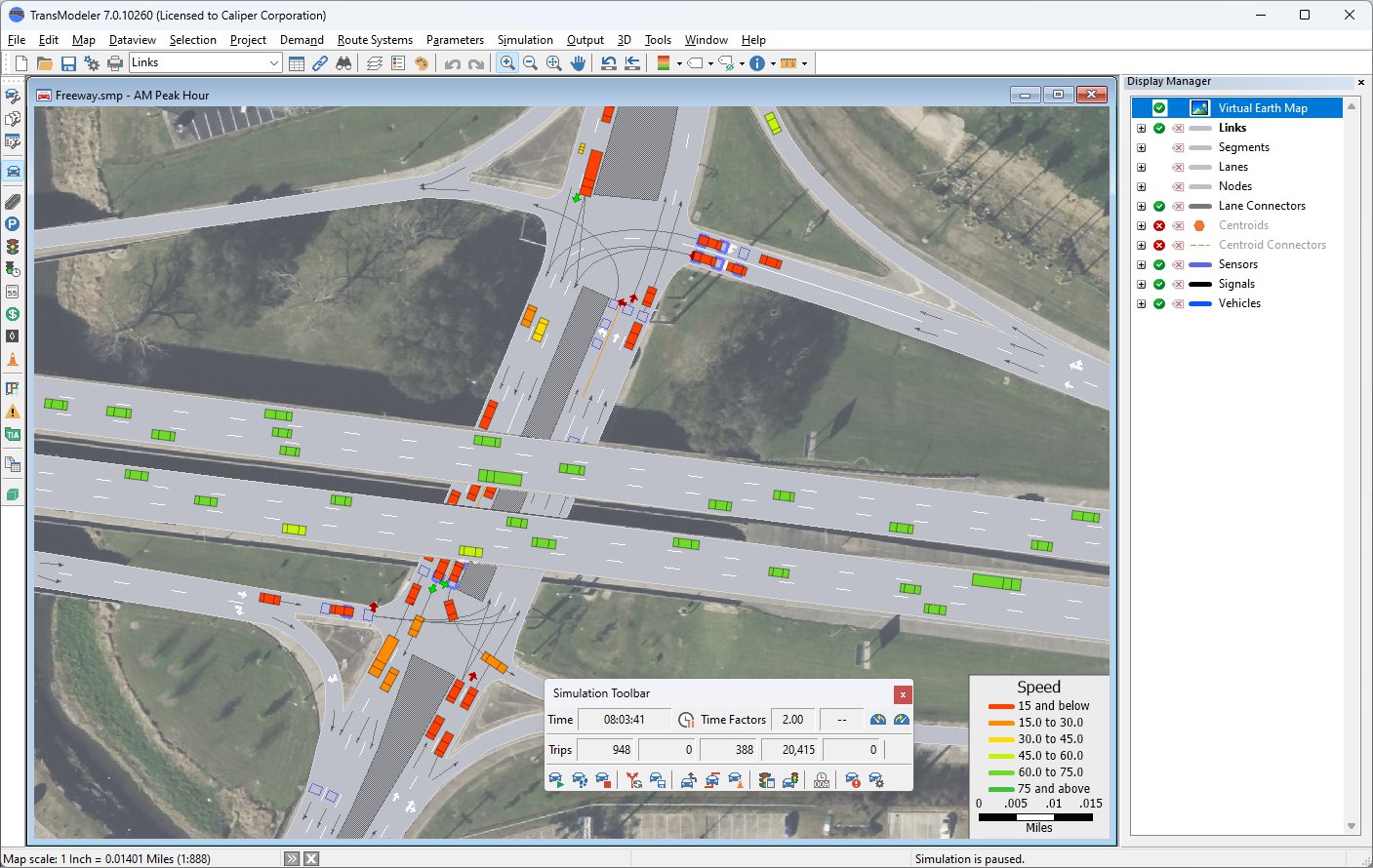Screen dimensions: 1373x868
Task: Select the Parking tool in the left sidebar
Action: coord(12,223)
